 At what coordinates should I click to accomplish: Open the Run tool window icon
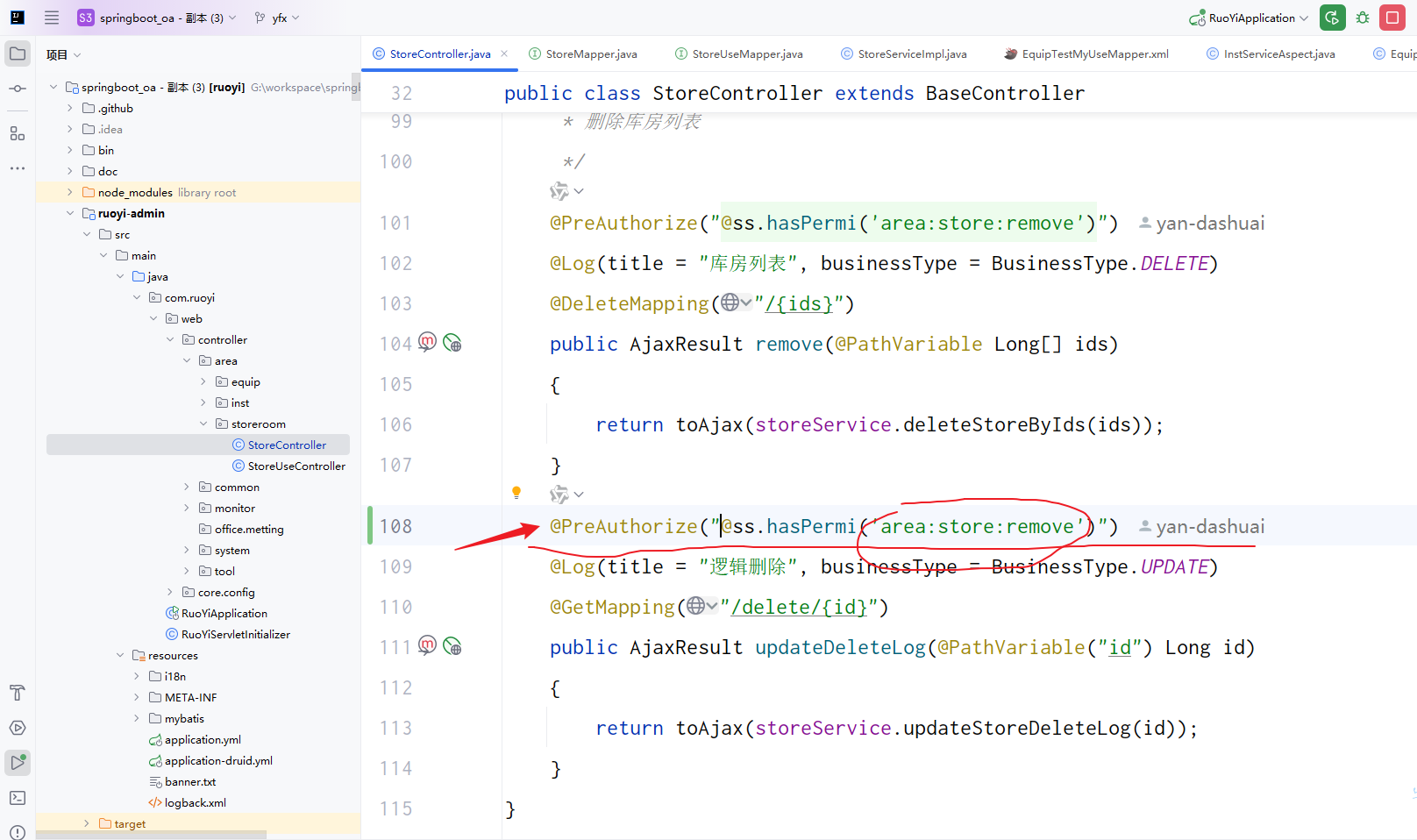point(18,763)
